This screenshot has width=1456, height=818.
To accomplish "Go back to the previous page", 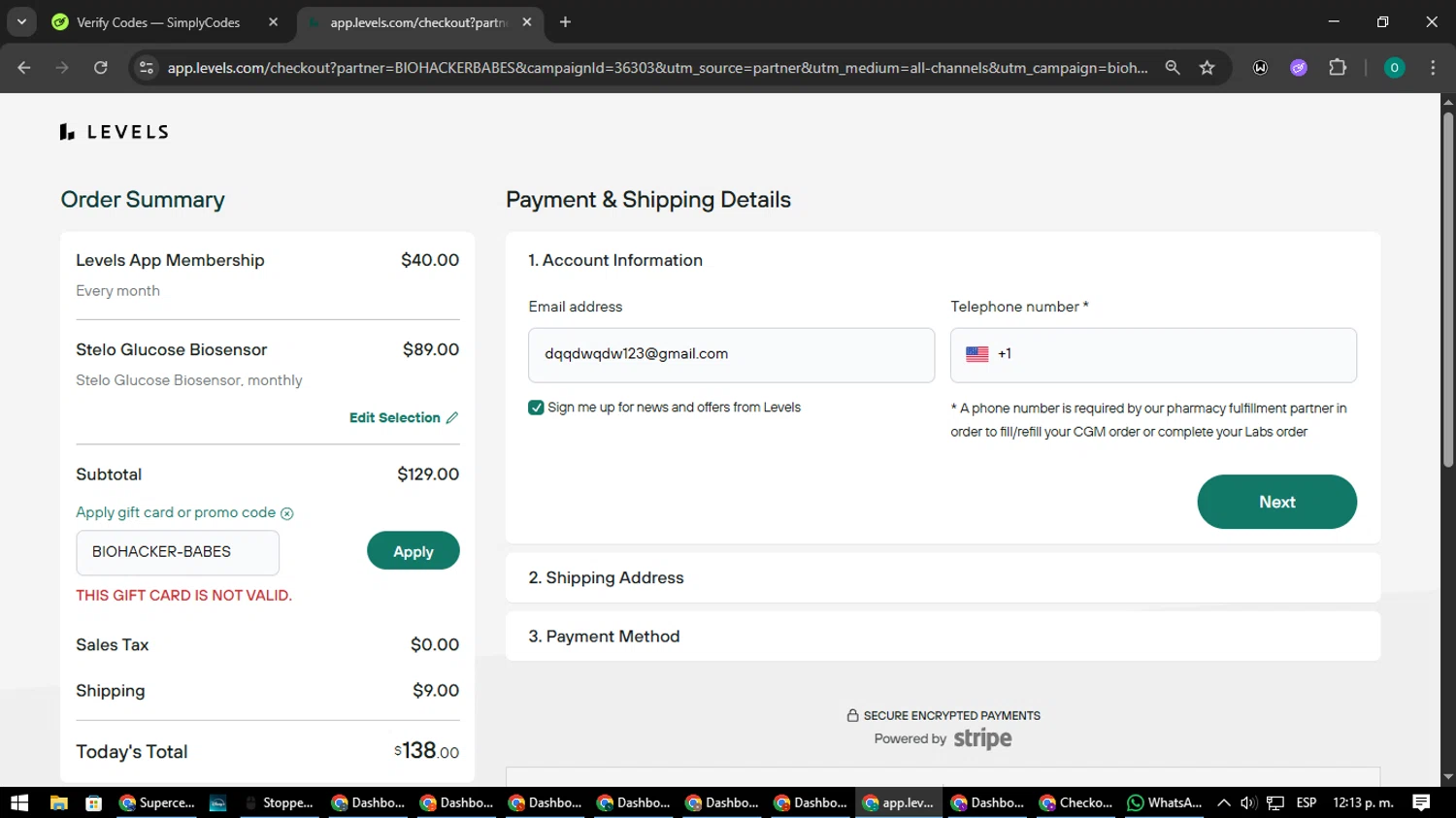I will click(x=24, y=67).
